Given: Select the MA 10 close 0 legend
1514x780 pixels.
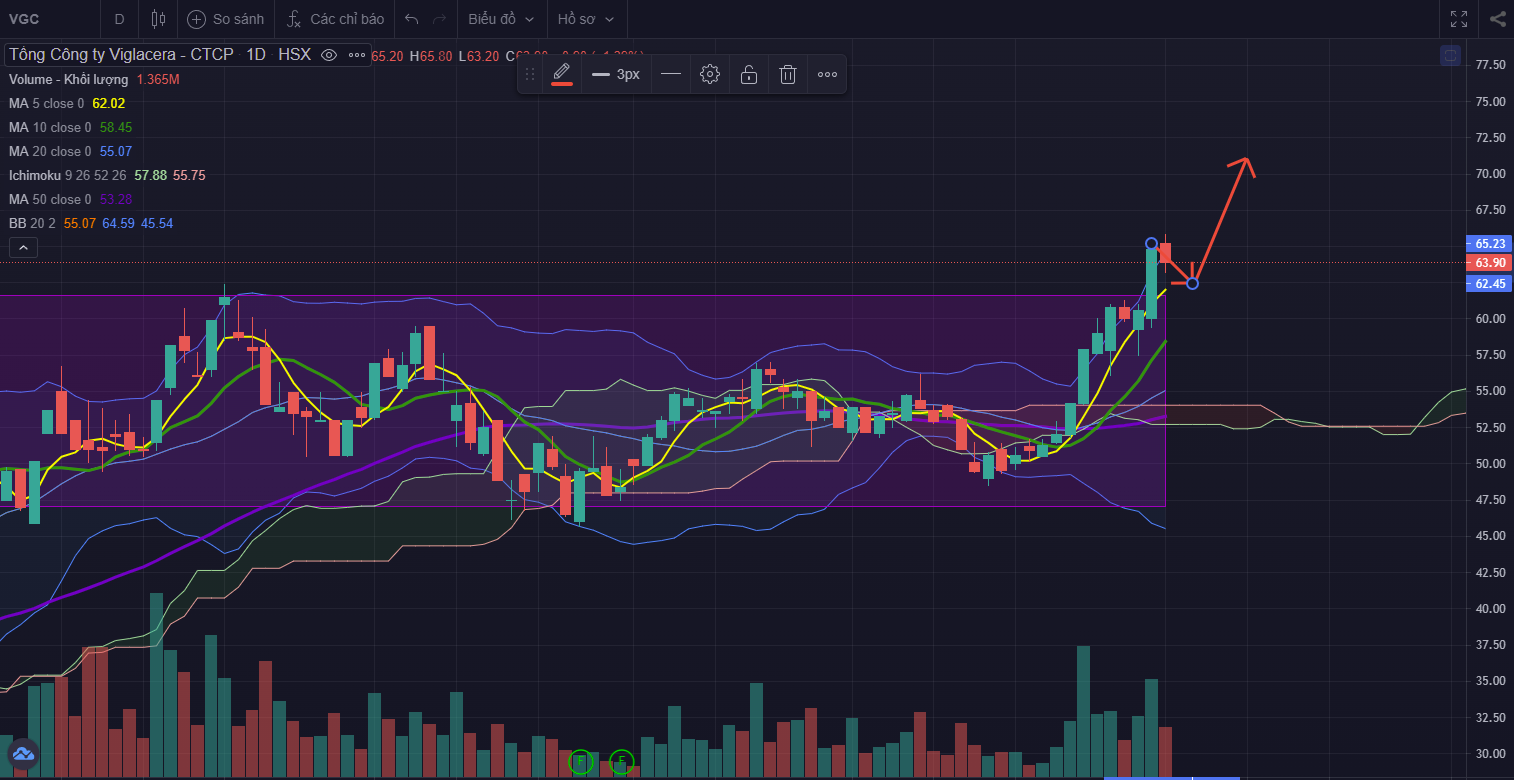Looking at the screenshot, I should [x=50, y=127].
